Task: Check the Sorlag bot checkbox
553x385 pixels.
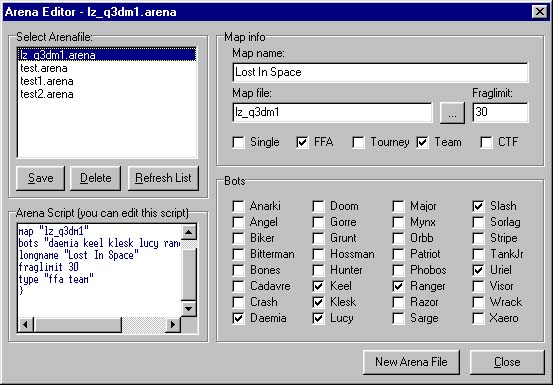Action: pyautogui.click(x=479, y=222)
